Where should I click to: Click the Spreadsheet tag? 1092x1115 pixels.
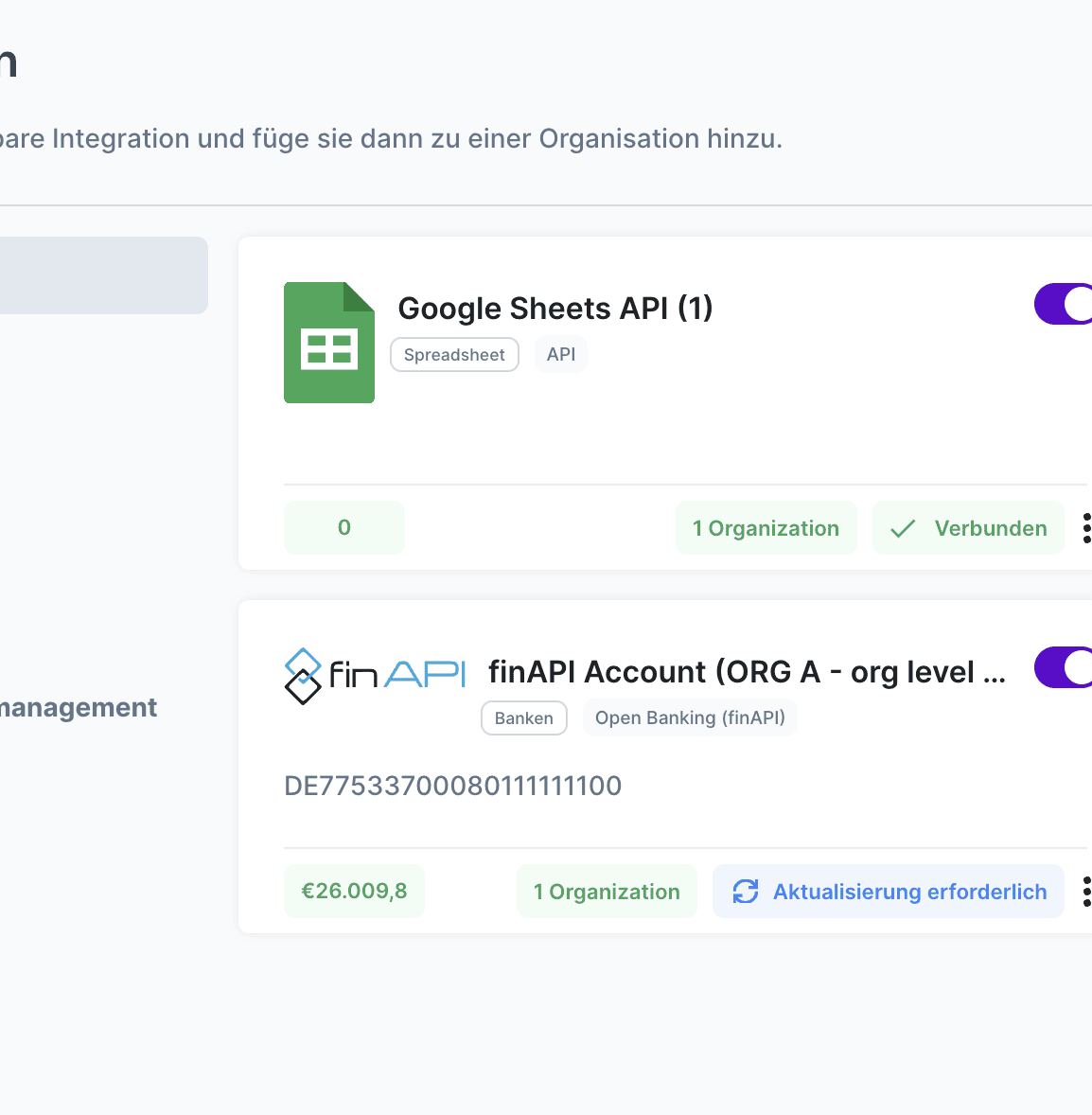tap(454, 355)
